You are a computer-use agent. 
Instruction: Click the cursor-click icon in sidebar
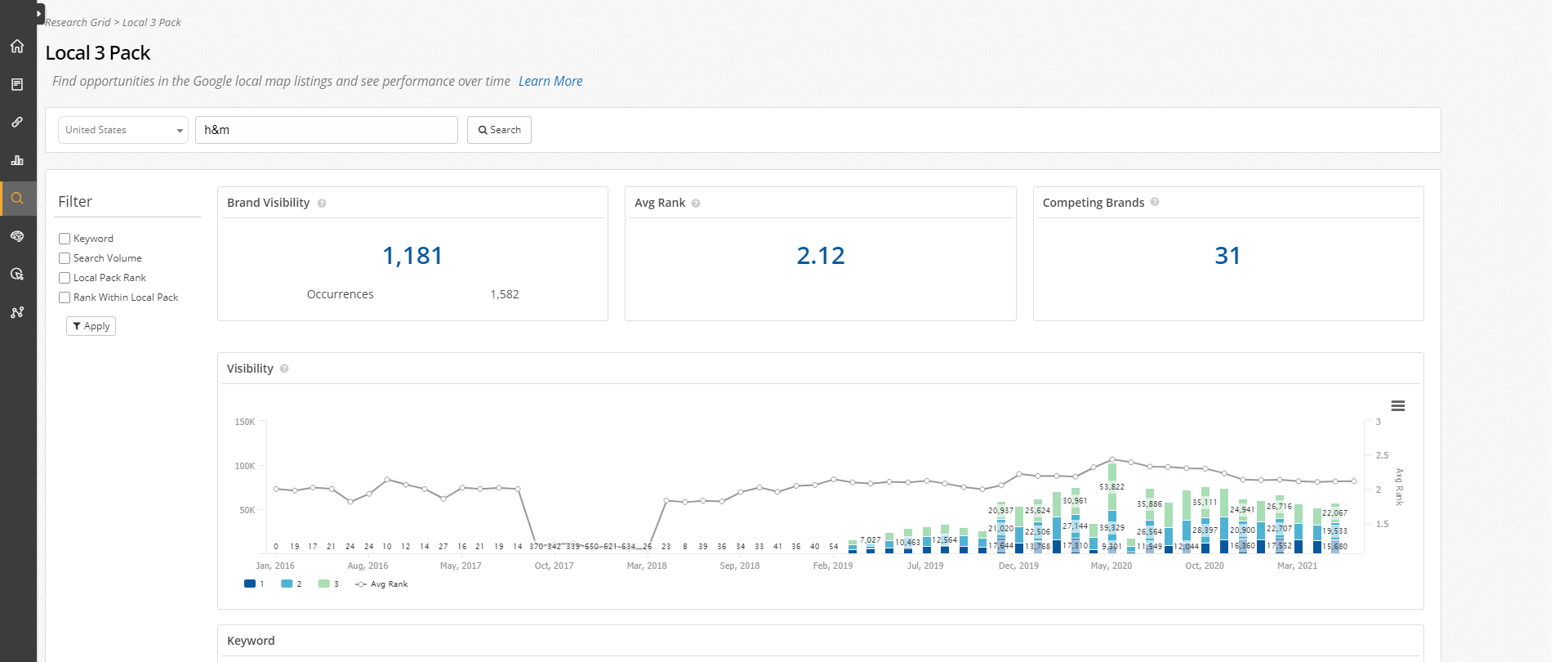(x=17, y=274)
